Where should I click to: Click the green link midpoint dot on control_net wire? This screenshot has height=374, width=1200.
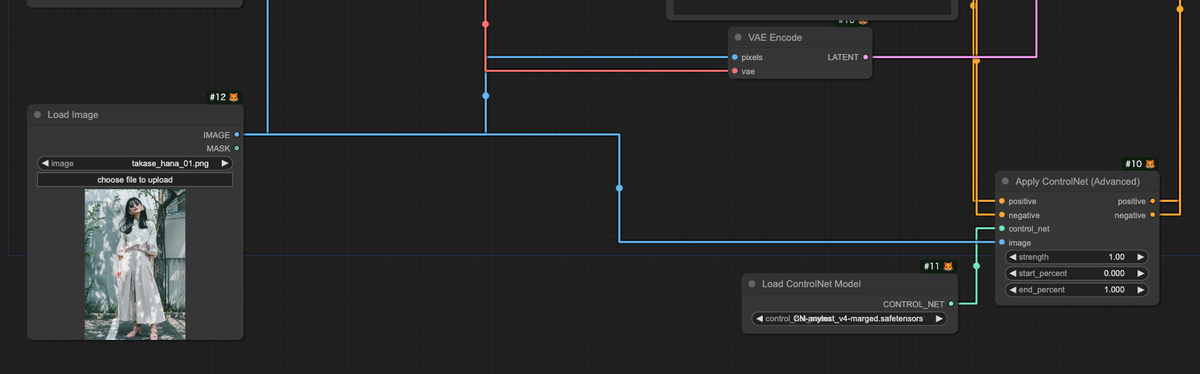(x=976, y=266)
